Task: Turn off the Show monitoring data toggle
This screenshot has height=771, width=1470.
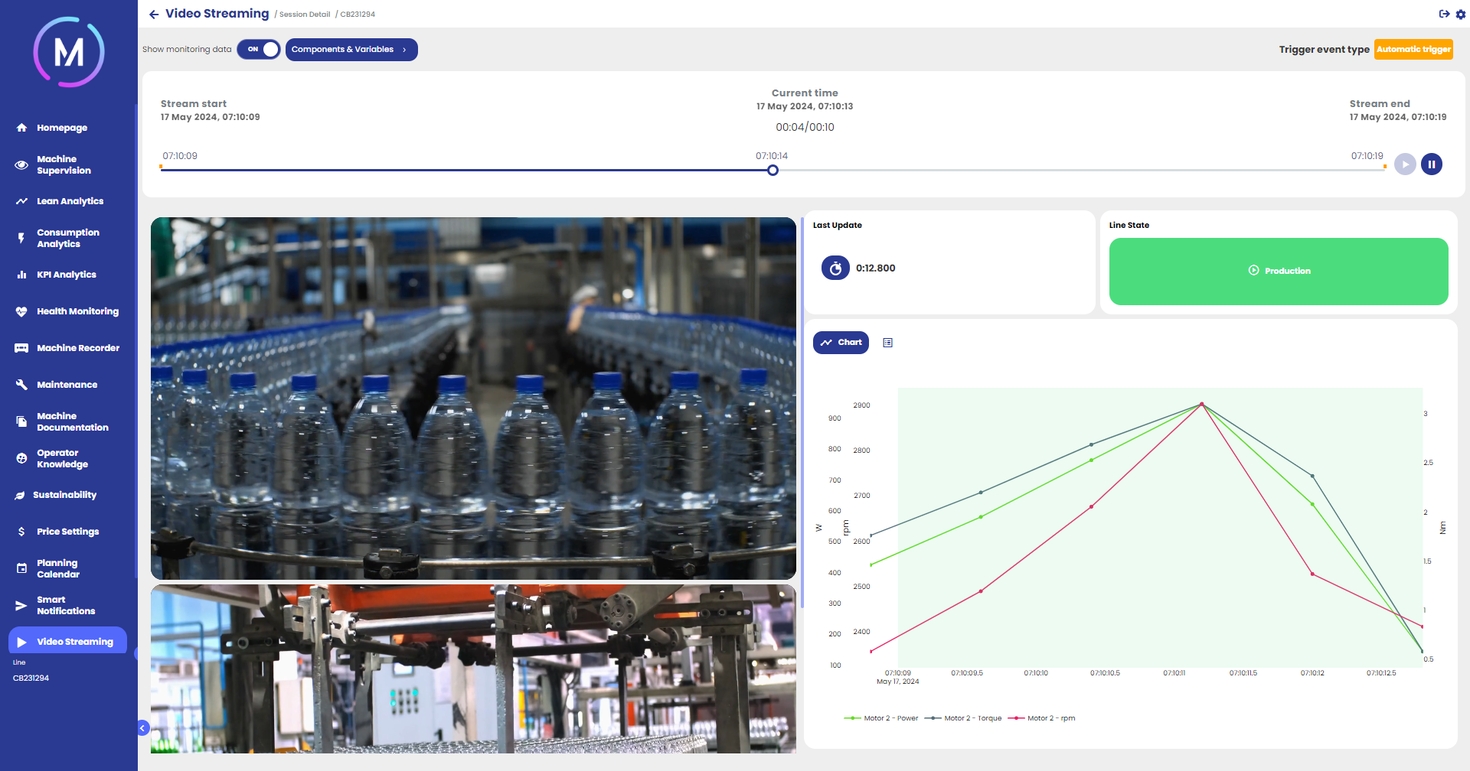Action: click(x=259, y=49)
